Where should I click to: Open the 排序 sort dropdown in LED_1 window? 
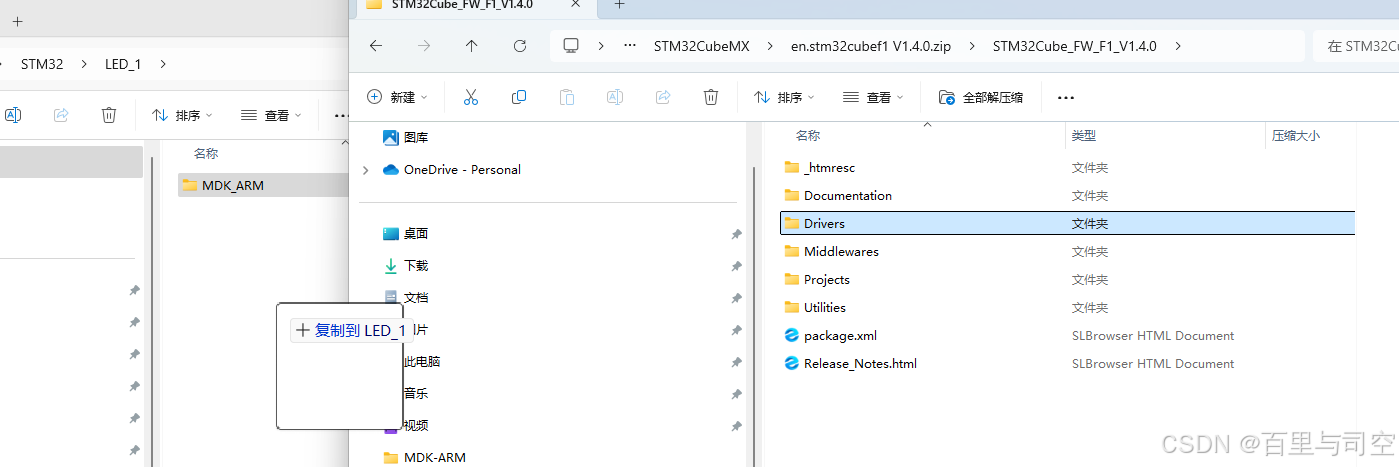pos(182,115)
